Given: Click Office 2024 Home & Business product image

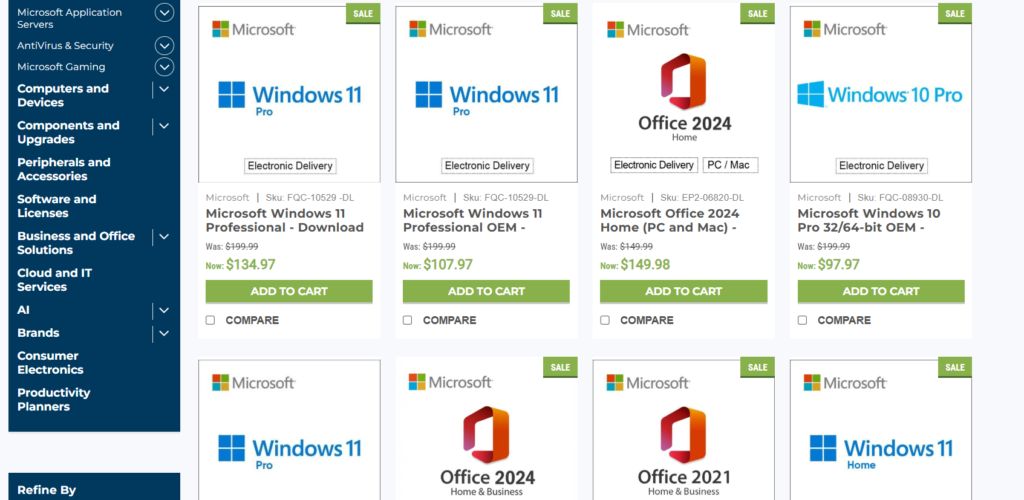Looking at the screenshot, I should point(487,450).
